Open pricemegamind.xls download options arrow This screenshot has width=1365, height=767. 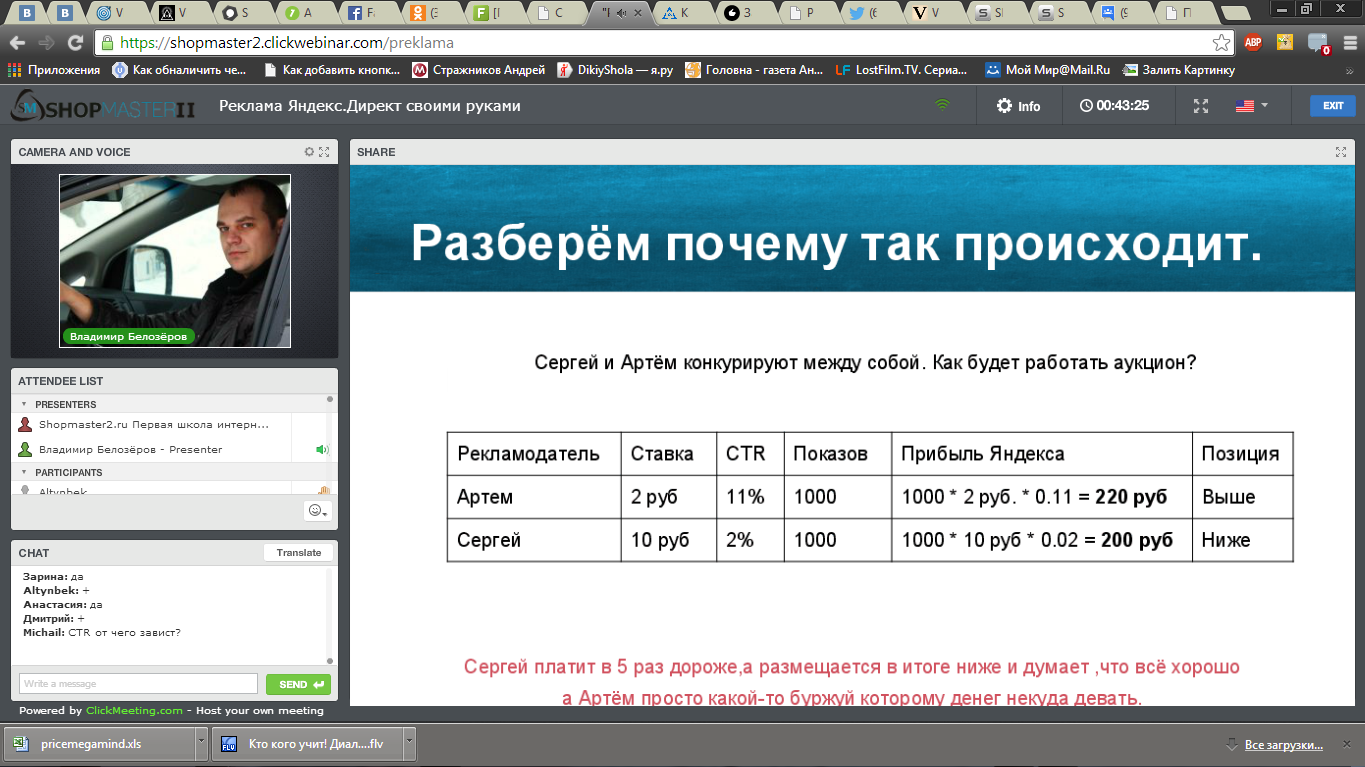(201, 745)
